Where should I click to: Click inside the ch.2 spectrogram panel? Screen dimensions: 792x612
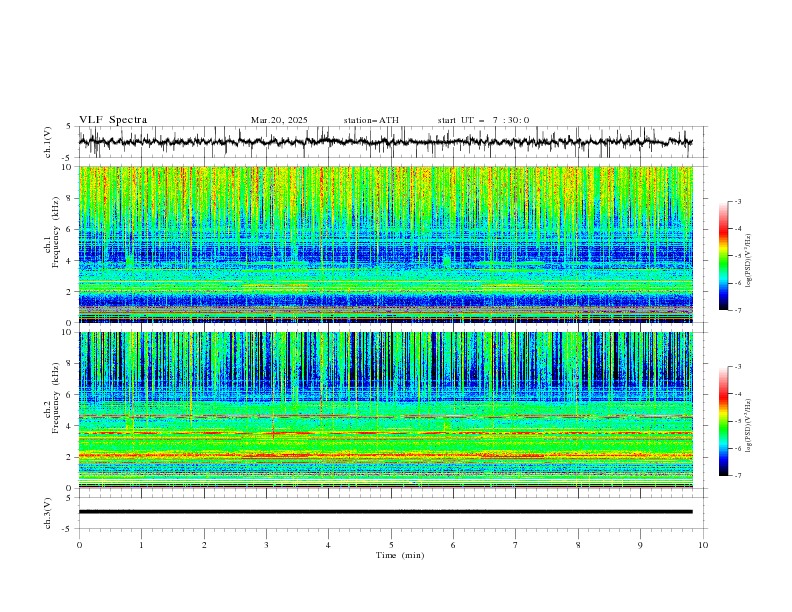click(385, 410)
